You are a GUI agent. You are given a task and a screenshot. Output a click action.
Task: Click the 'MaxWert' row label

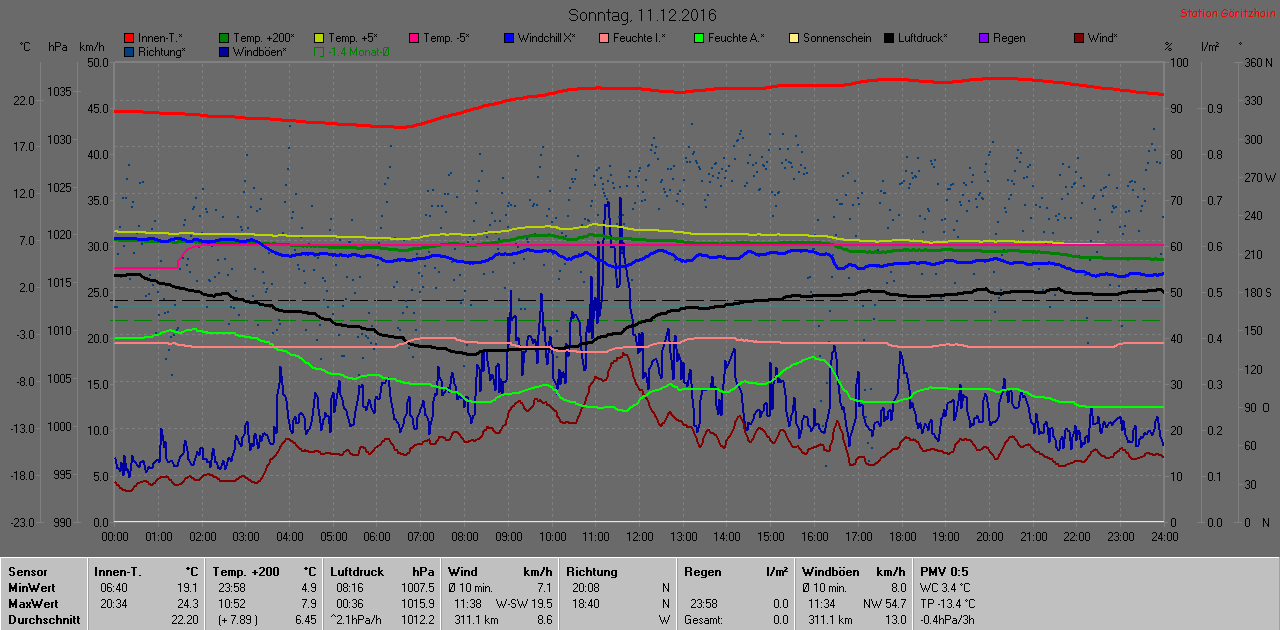(32, 604)
